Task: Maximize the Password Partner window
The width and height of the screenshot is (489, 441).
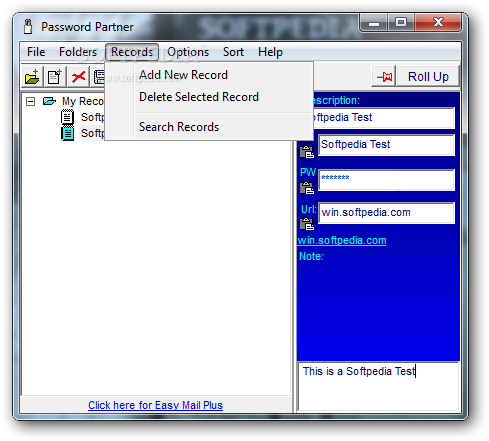Action: click(401, 23)
